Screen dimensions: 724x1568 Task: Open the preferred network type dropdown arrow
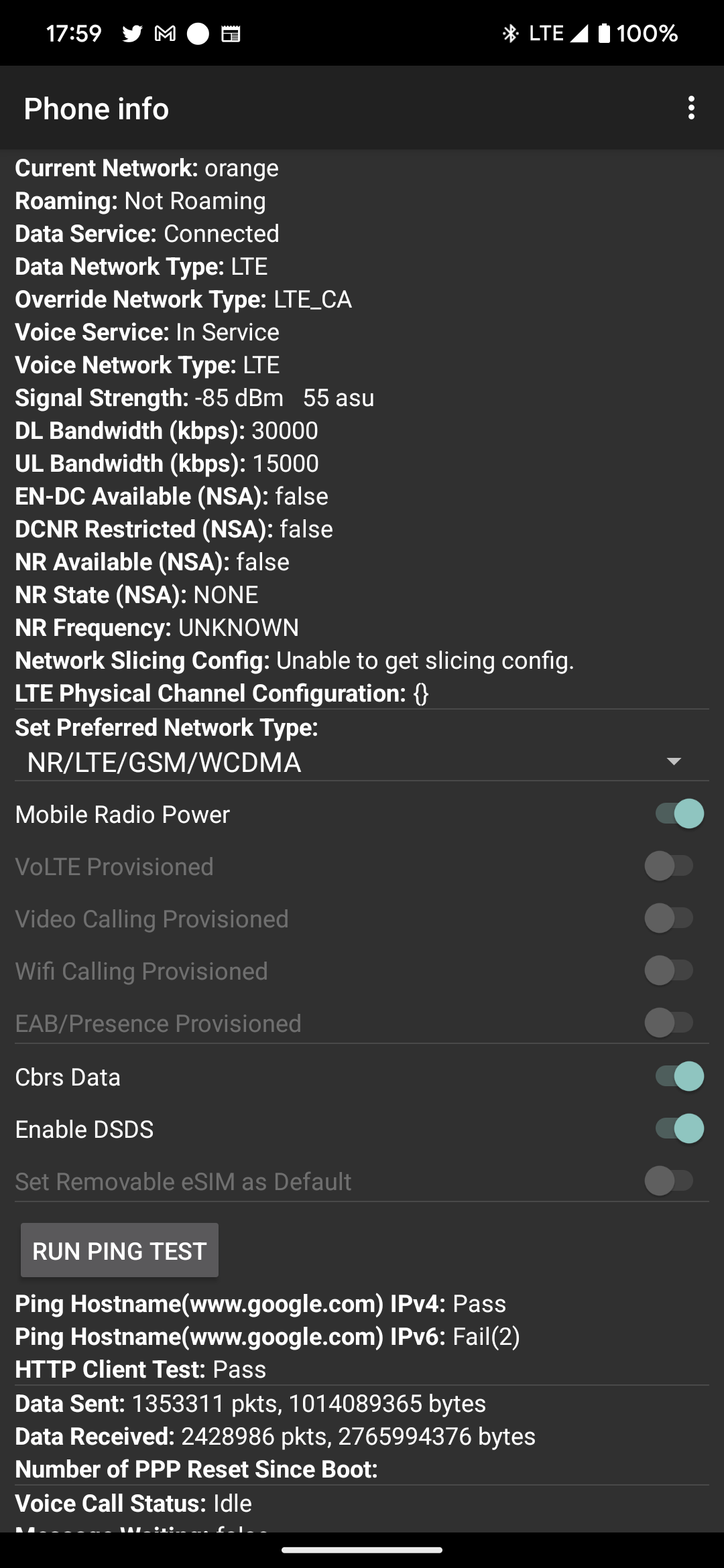pyautogui.click(x=674, y=762)
